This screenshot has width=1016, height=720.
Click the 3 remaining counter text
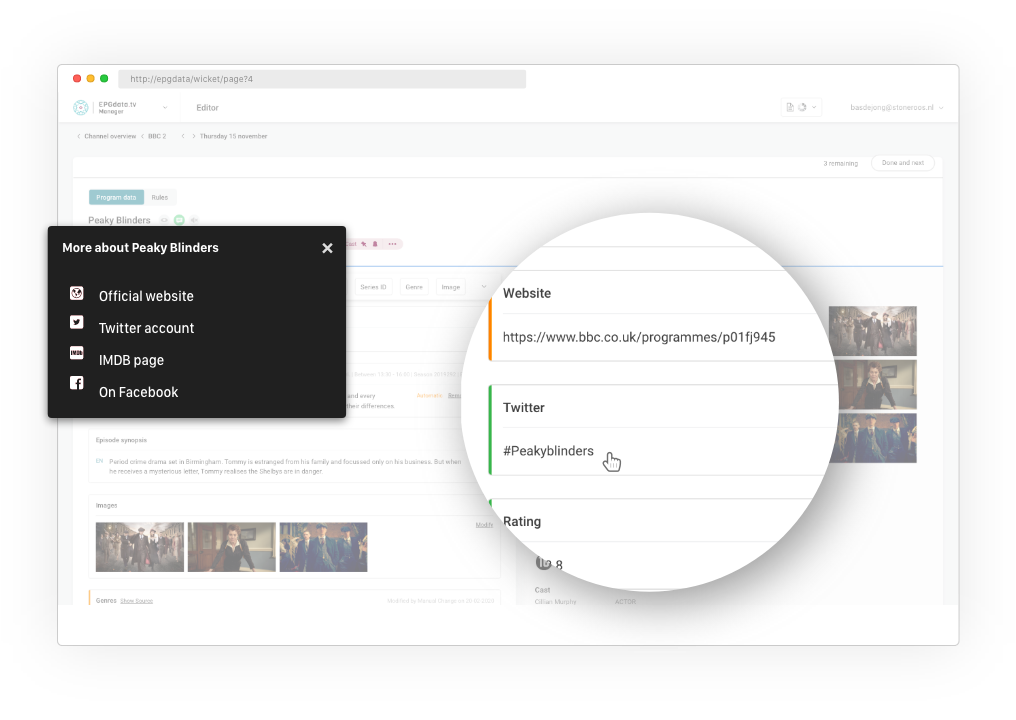point(840,163)
